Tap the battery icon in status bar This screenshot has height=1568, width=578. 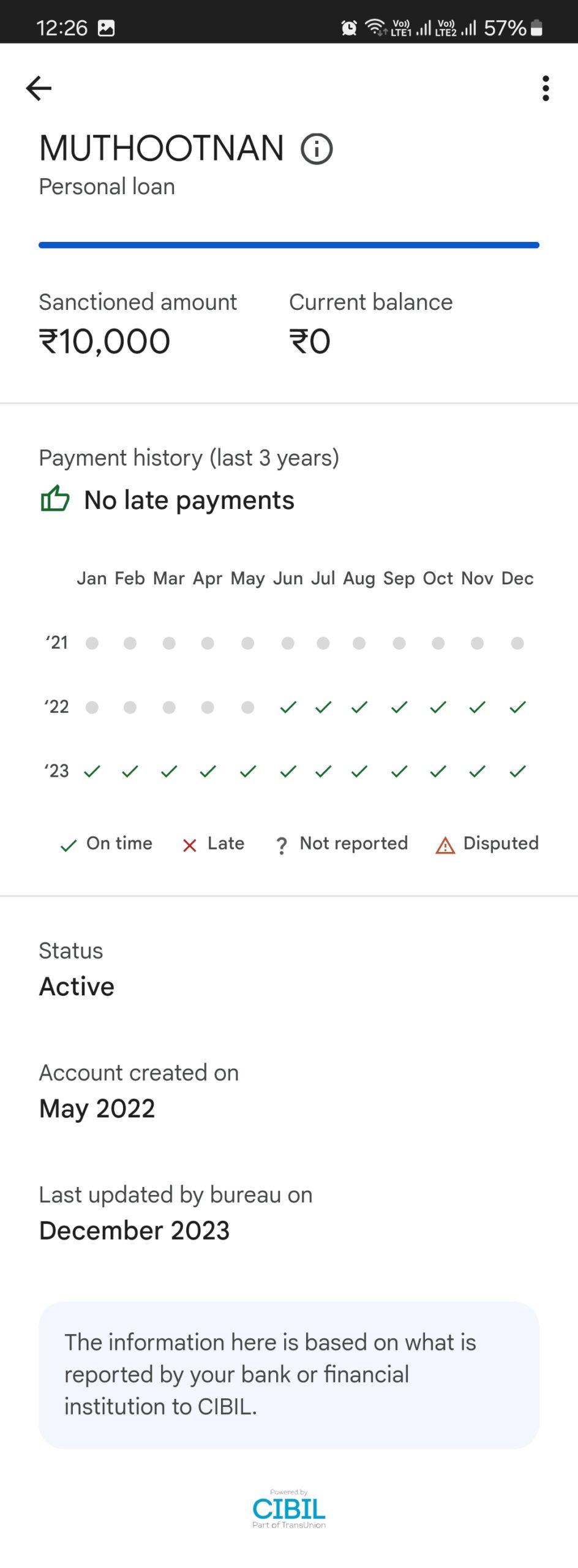point(536,28)
